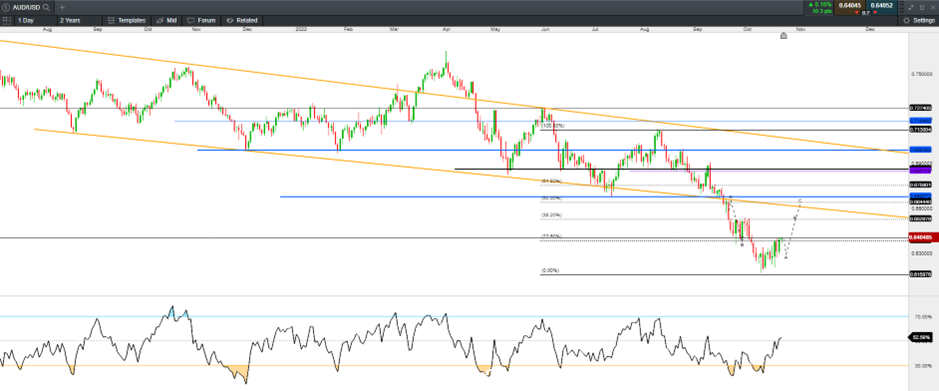Add a new chart tab with plus icon
Image resolution: width=939 pixels, height=391 pixels.
(x=62, y=7)
